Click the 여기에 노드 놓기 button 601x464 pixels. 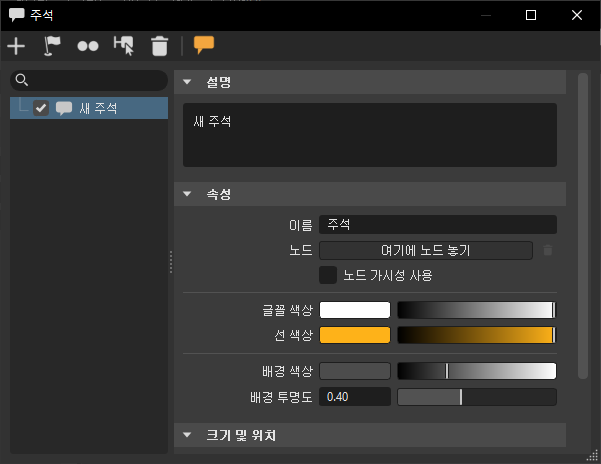[x=426, y=251]
